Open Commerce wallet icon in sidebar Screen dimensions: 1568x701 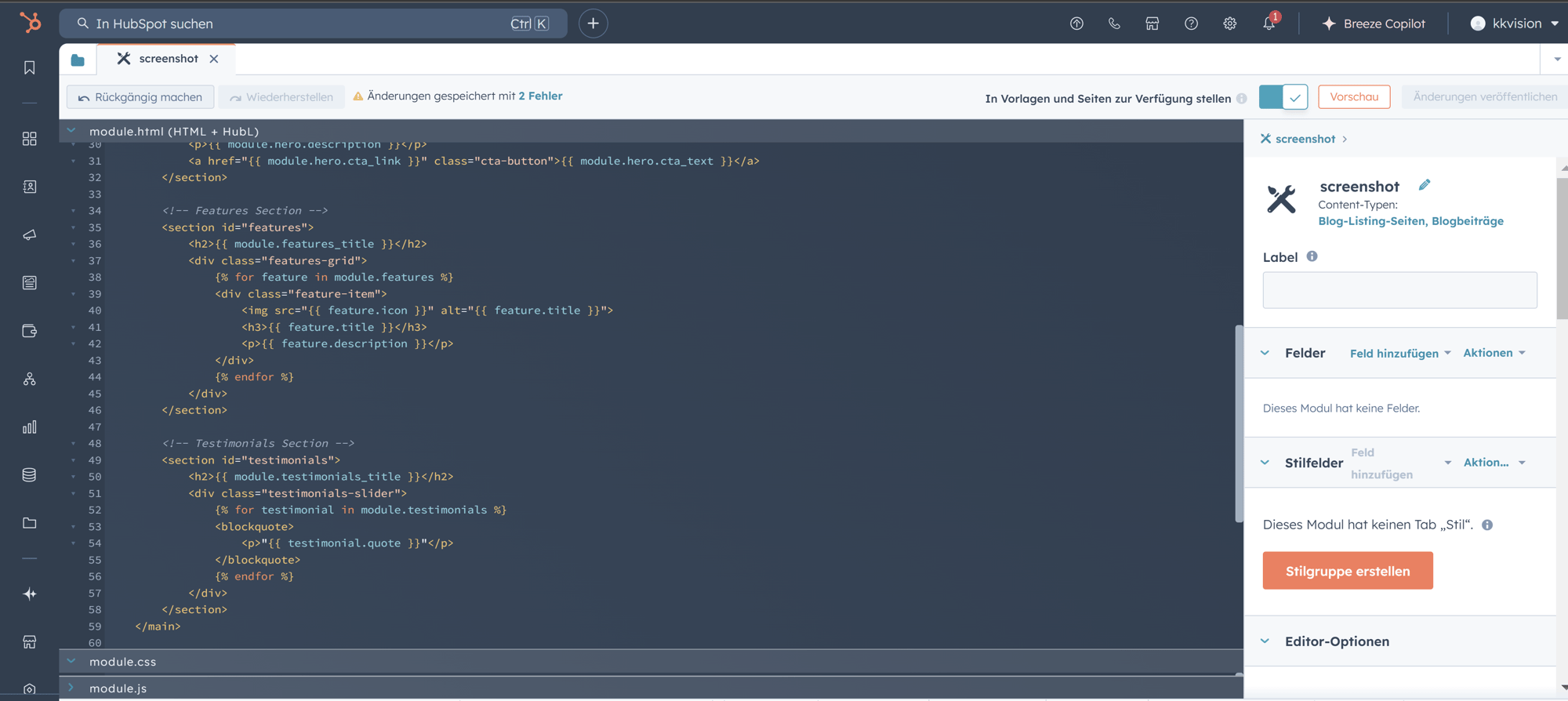[x=30, y=331]
